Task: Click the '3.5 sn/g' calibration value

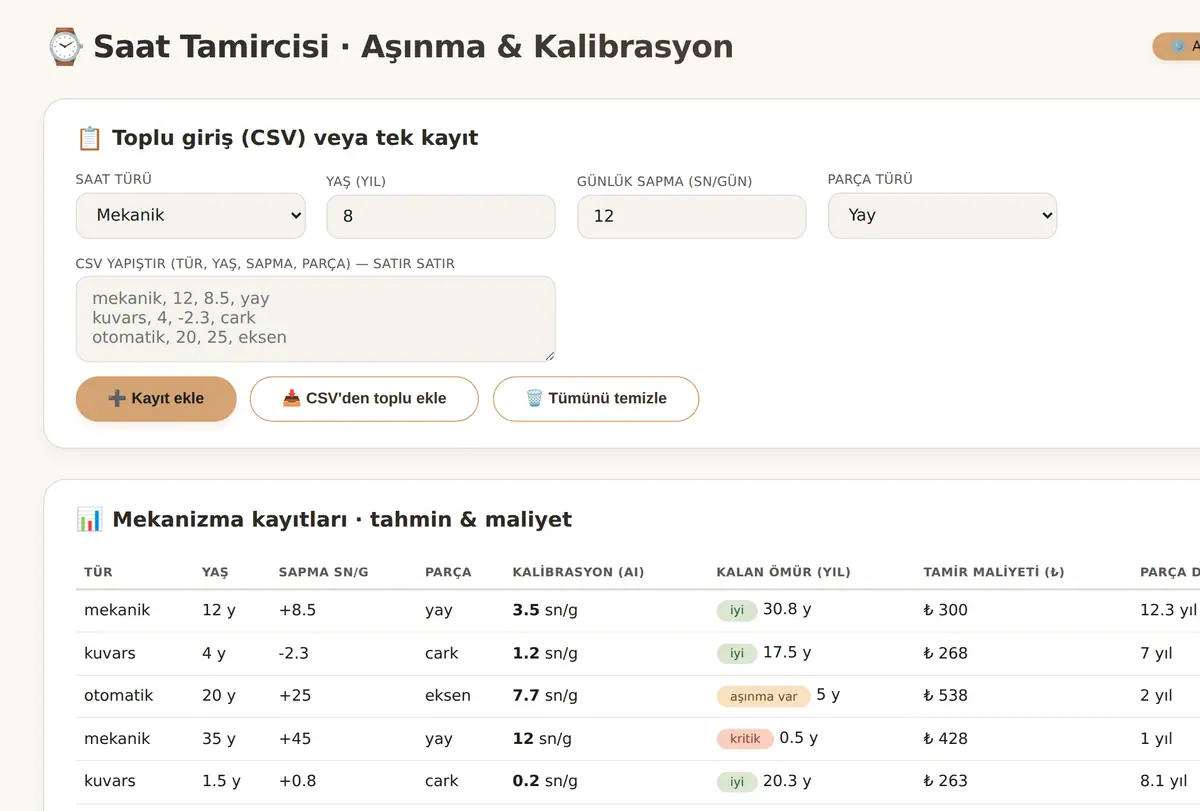Action: [545, 610]
